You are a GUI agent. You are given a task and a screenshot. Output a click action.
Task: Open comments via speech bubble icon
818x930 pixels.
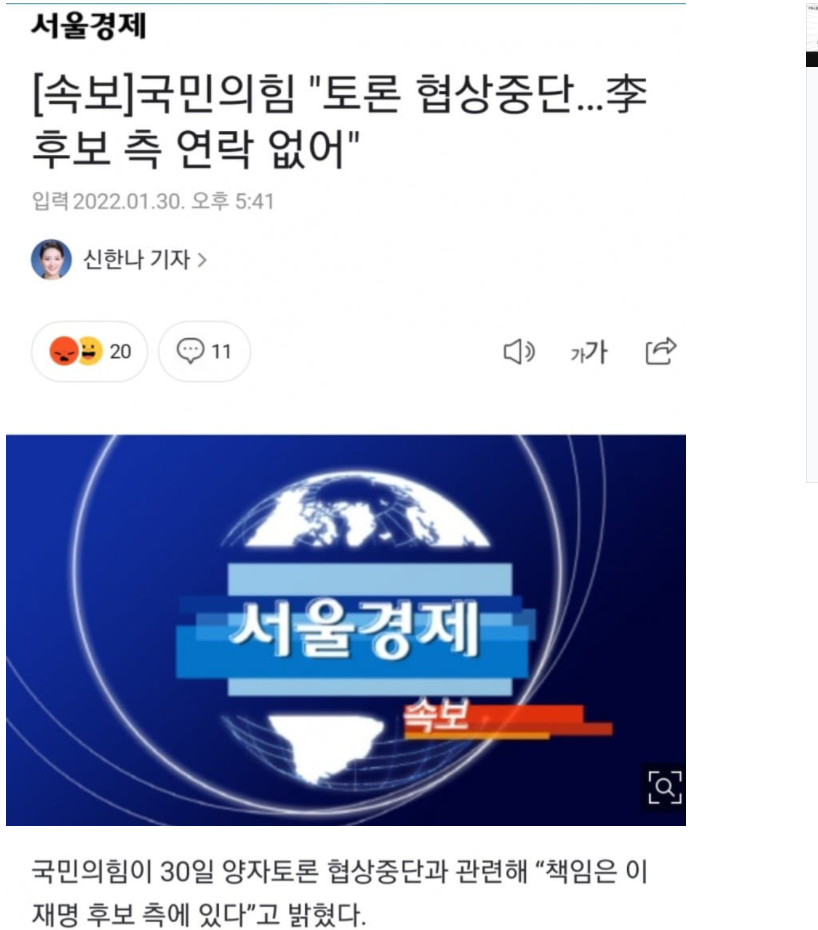point(190,351)
